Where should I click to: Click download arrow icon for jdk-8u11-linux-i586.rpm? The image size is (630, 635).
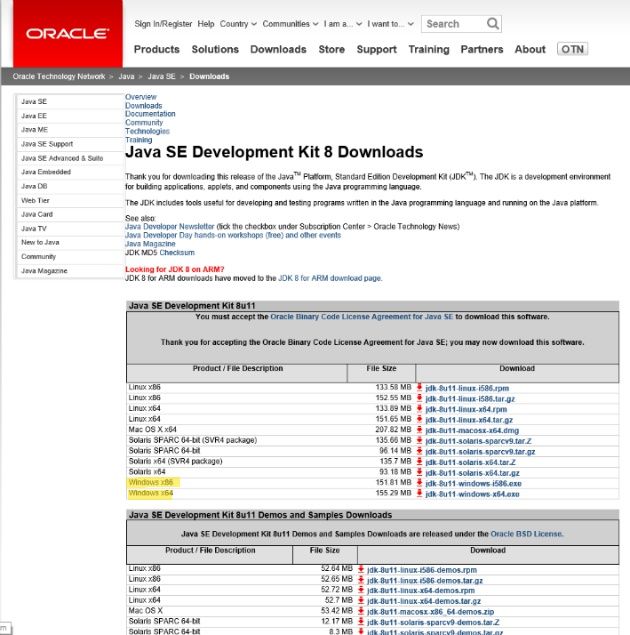(419, 388)
